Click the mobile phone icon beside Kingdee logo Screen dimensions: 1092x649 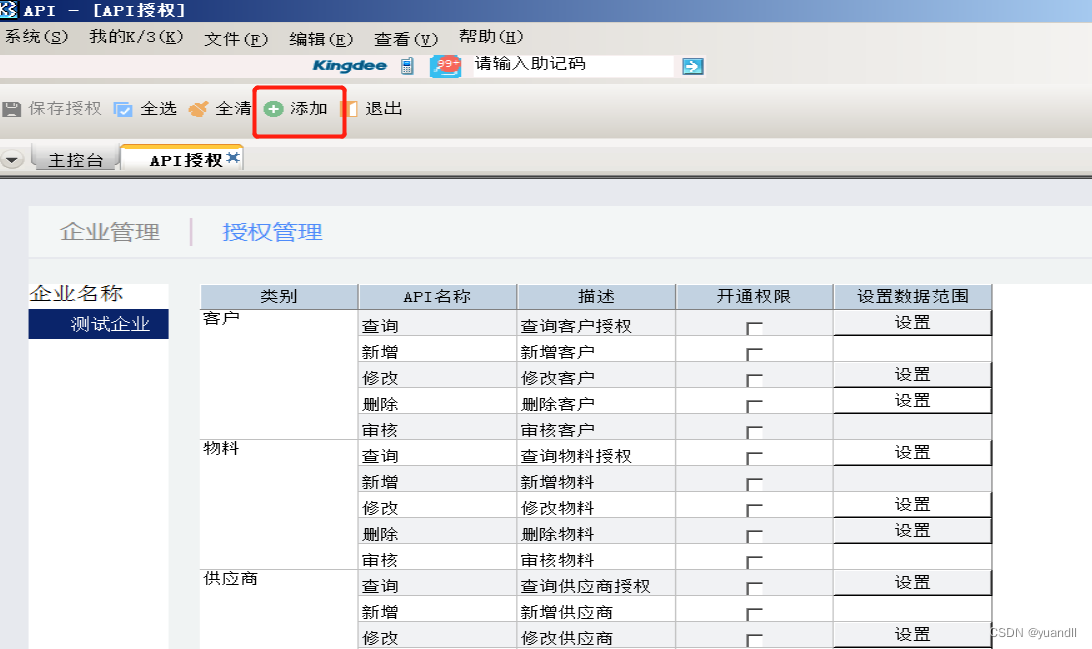click(407, 65)
